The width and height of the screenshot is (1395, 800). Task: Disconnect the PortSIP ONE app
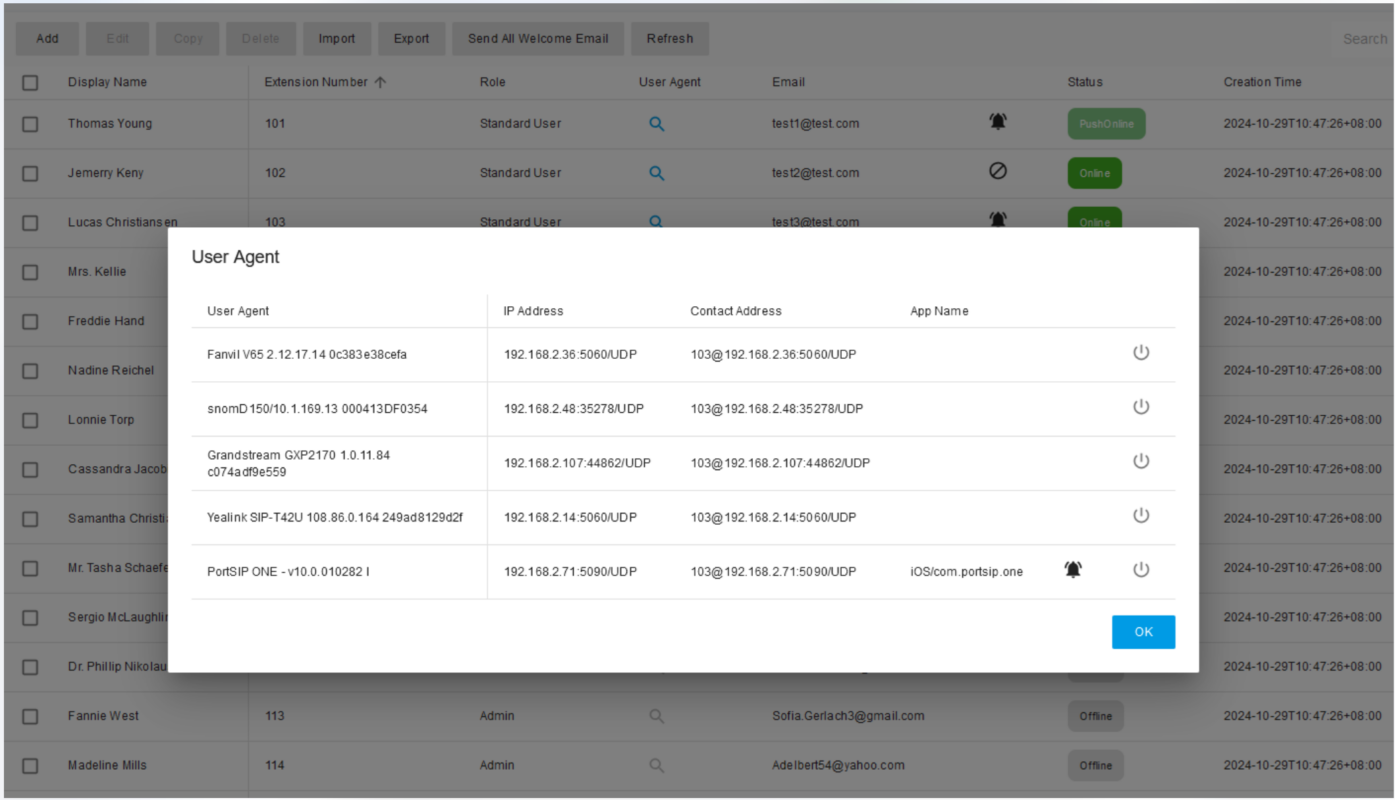point(1141,570)
